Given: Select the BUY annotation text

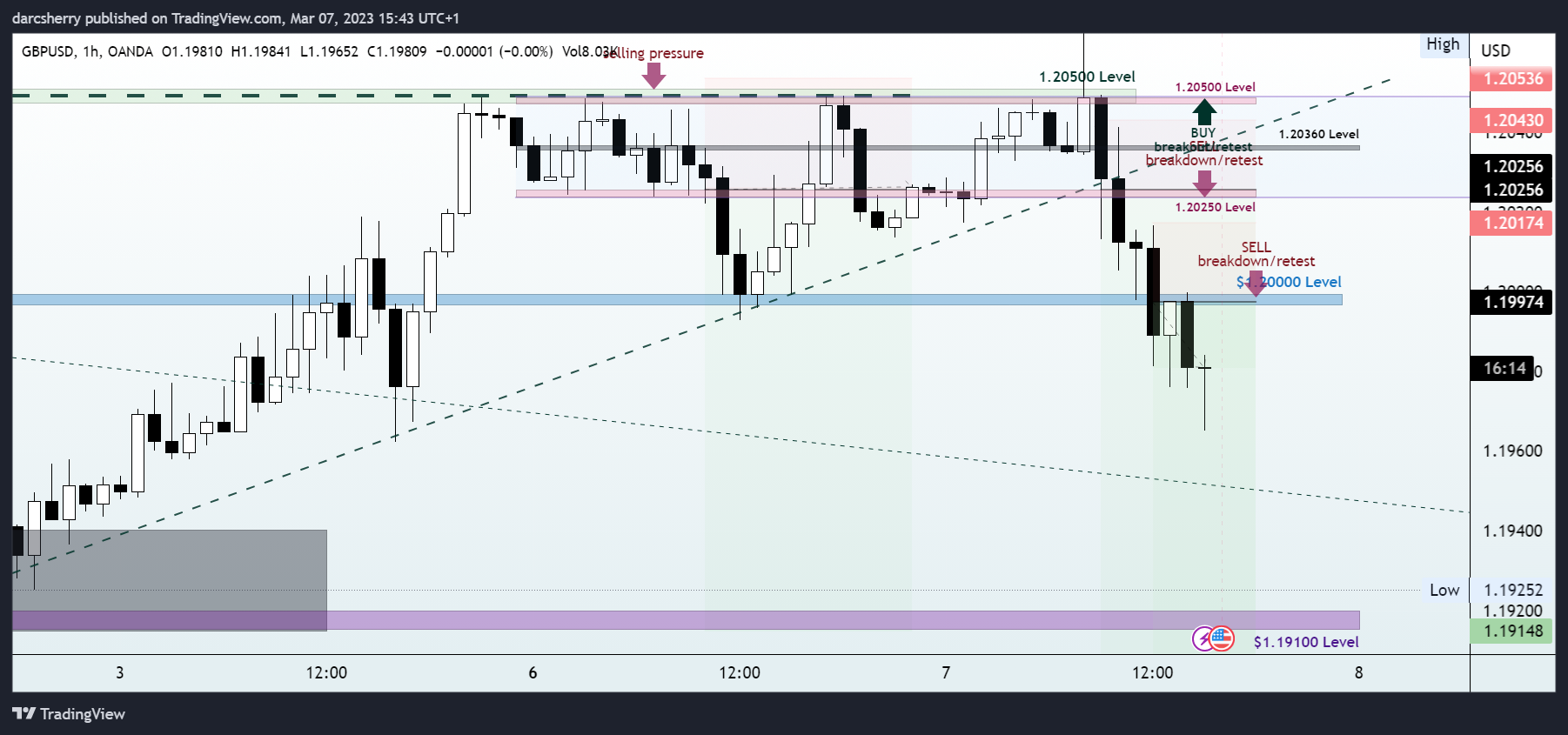Looking at the screenshot, I should (x=1203, y=133).
